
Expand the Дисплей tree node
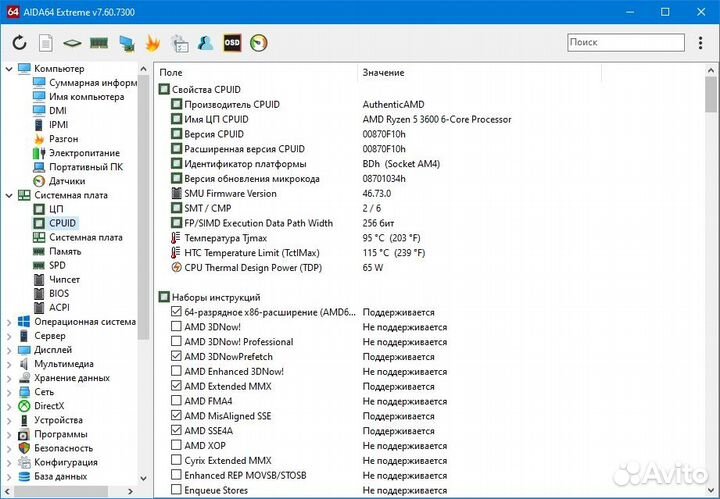(x=9, y=350)
